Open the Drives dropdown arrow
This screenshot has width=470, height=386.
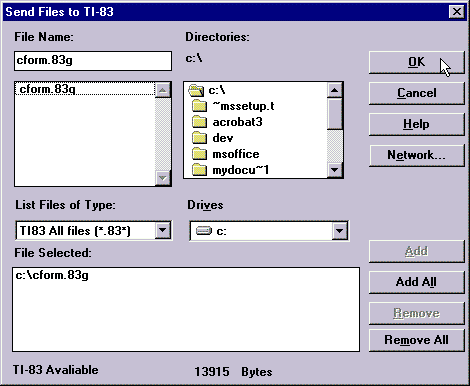pos(340,230)
